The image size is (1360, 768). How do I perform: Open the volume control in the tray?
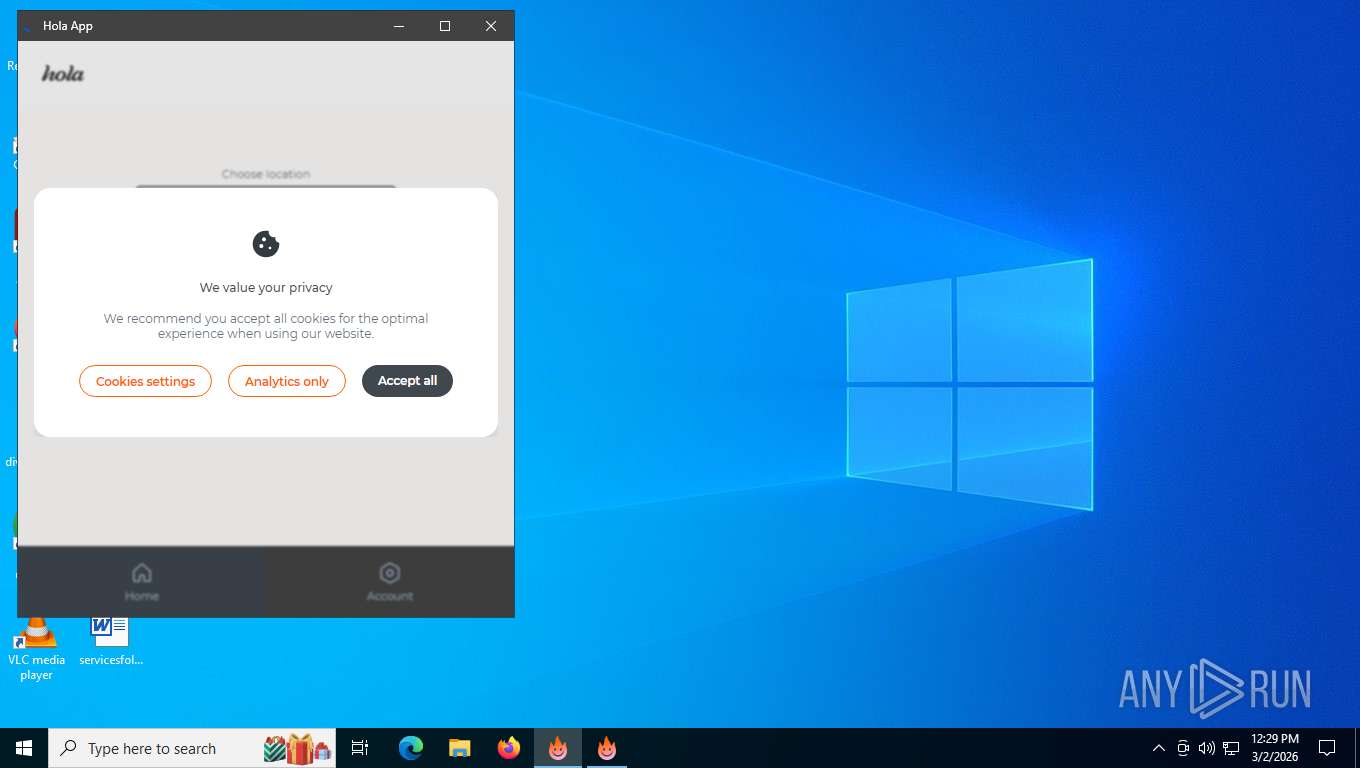tap(1207, 748)
